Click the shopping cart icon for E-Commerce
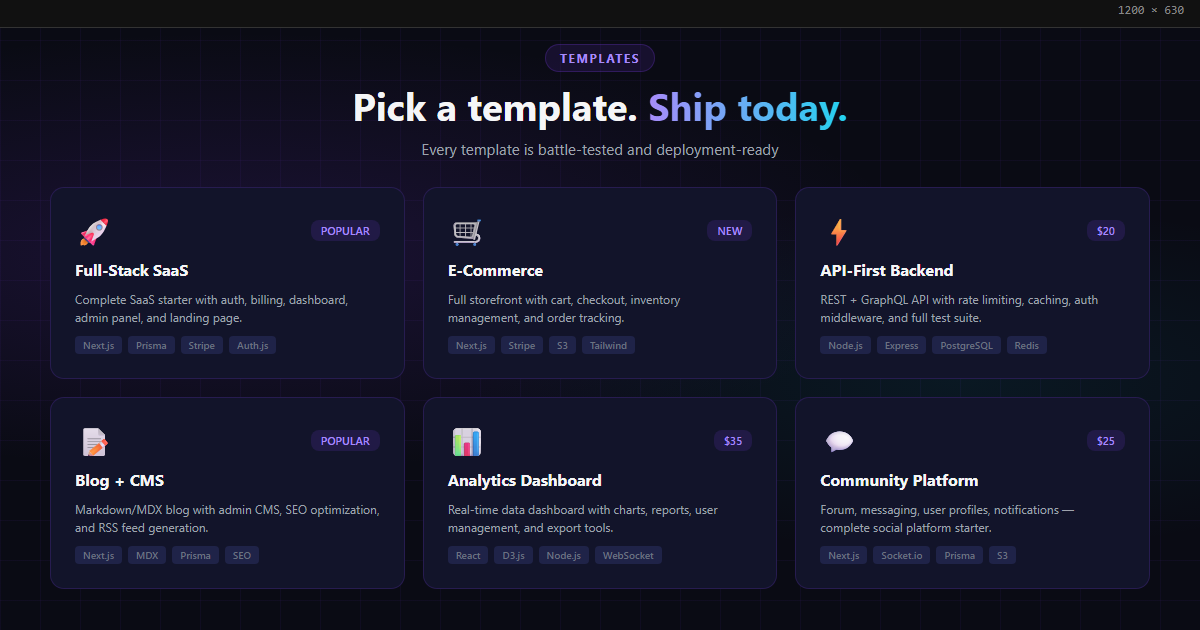Screen dimensions: 1200x630 click(x=466, y=232)
